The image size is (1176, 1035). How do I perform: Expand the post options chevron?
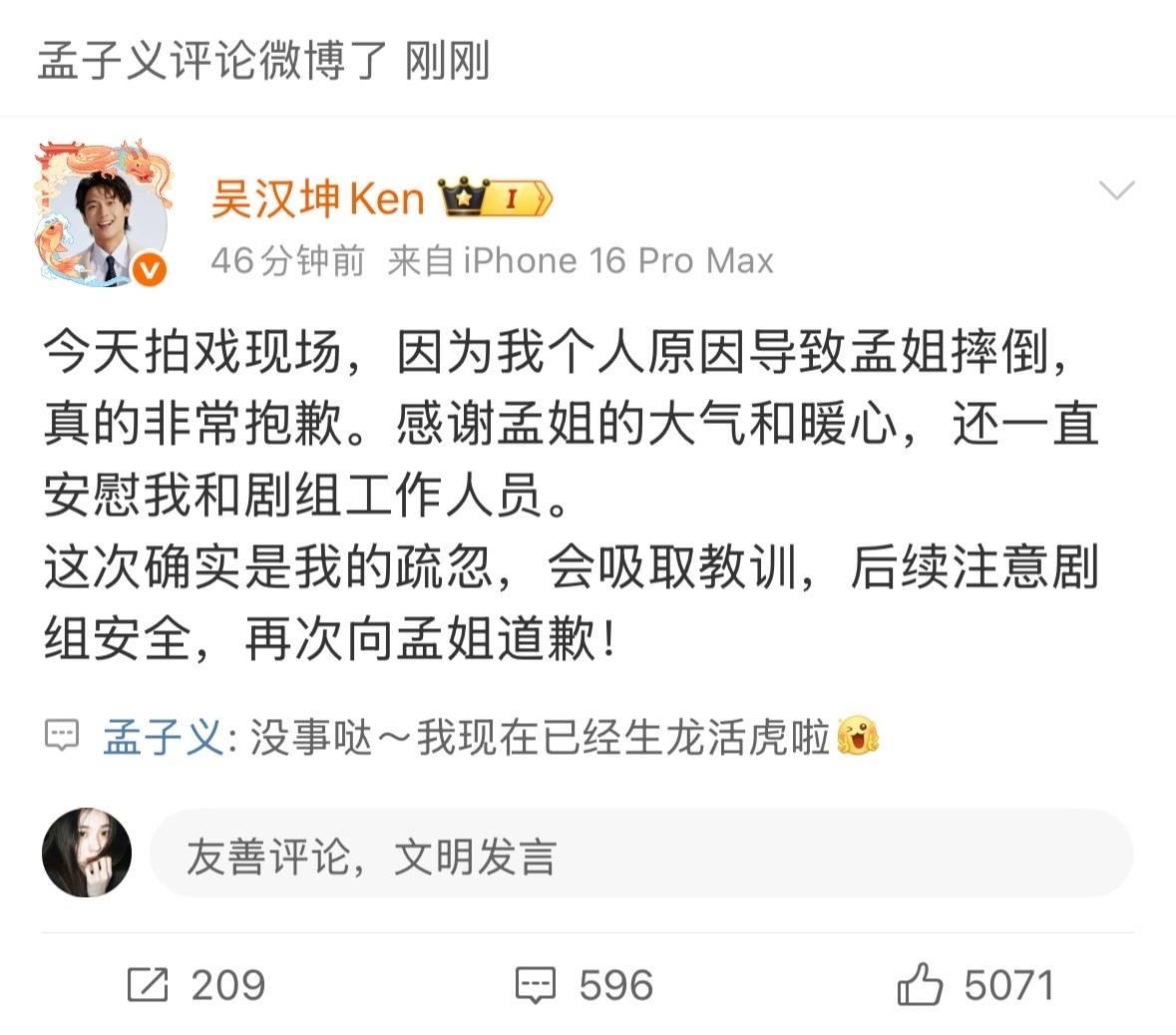pos(1117,190)
